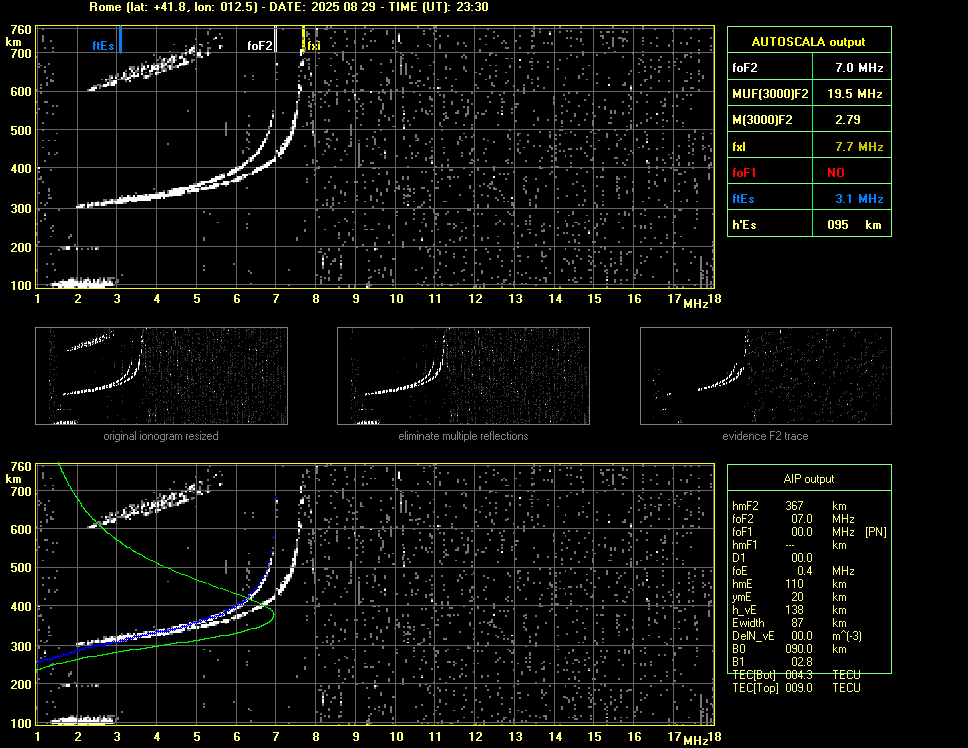Click the hmE 110 km row

[789, 584]
